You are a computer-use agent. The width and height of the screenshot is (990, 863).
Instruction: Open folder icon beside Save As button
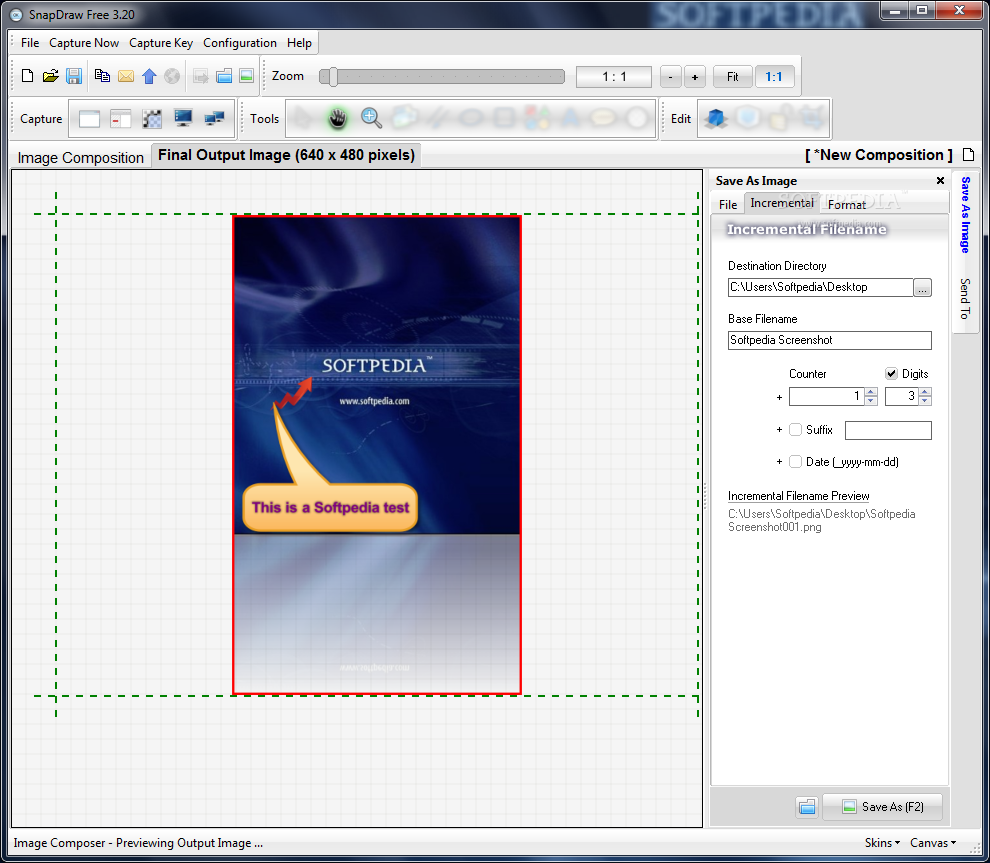point(807,807)
